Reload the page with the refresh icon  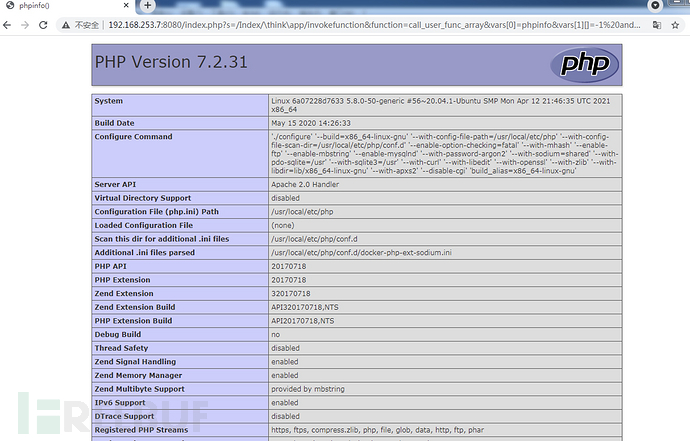click(43, 25)
